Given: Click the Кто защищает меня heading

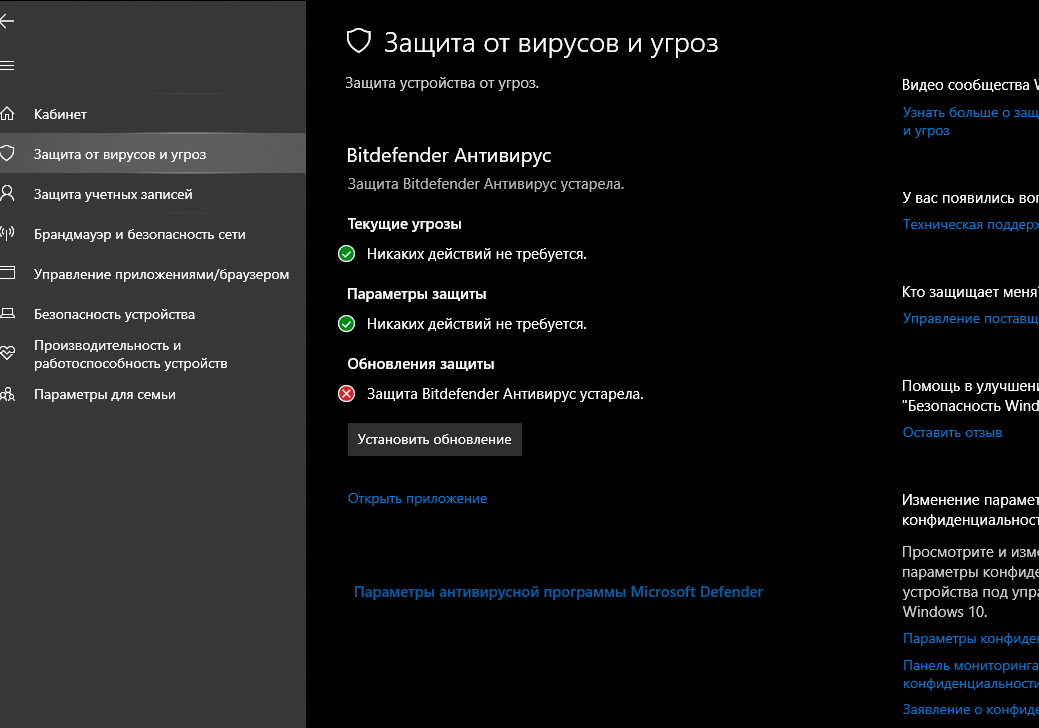Looking at the screenshot, I should point(970,292).
